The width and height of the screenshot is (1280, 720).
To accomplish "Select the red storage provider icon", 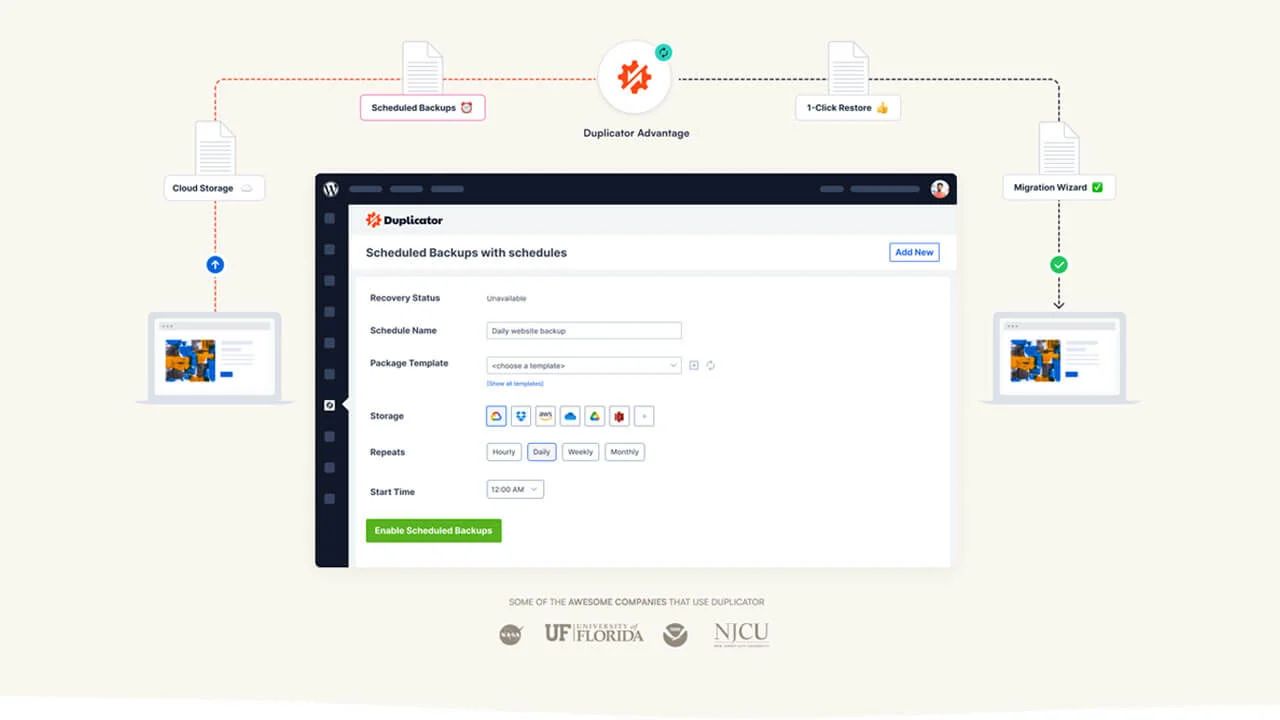I will [619, 416].
